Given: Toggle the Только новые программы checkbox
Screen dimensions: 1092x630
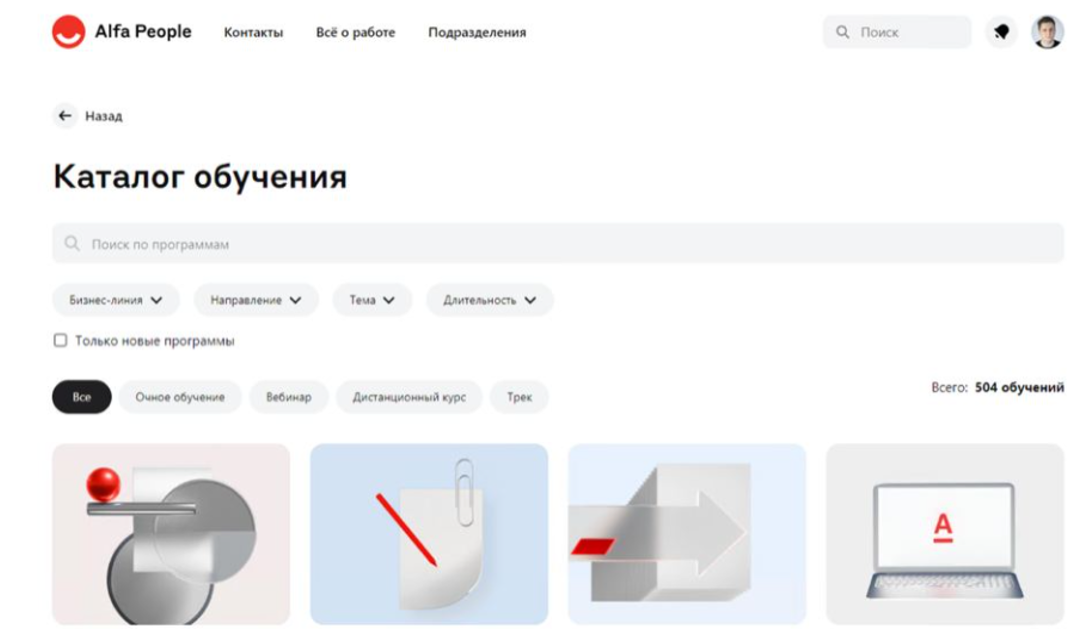Looking at the screenshot, I should click(x=61, y=340).
